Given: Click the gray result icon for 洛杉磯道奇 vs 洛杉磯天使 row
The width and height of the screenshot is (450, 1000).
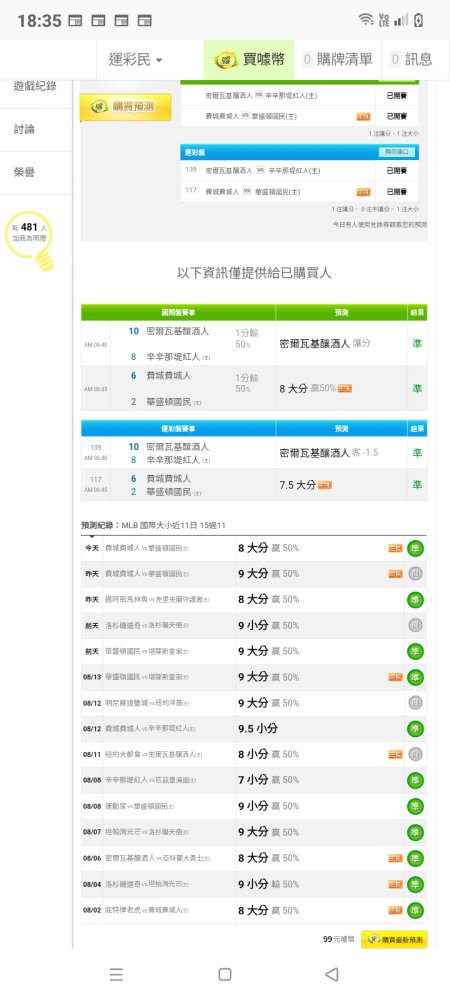Looking at the screenshot, I should pos(416,625).
